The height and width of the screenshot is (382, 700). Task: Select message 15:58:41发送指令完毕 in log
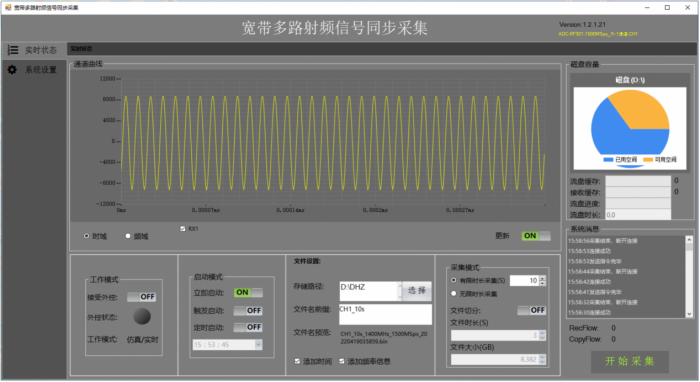pos(595,292)
